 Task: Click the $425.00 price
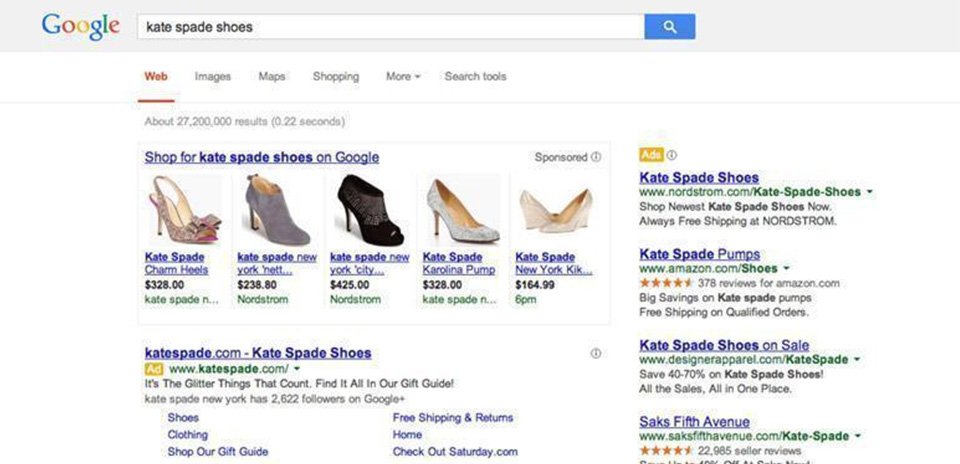(x=350, y=285)
